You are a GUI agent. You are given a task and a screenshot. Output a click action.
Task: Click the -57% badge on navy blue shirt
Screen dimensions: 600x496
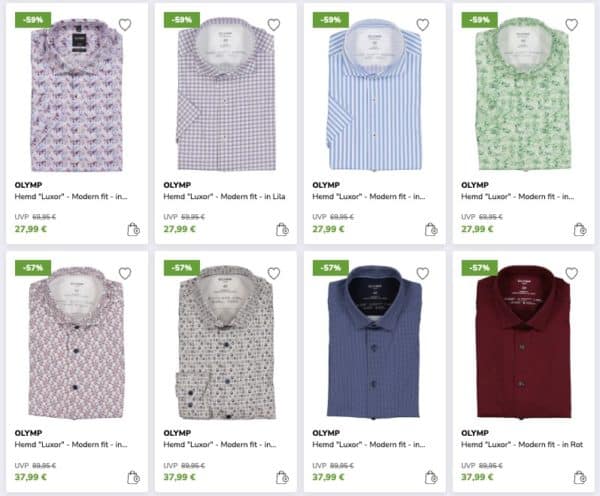(x=330, y=268)
